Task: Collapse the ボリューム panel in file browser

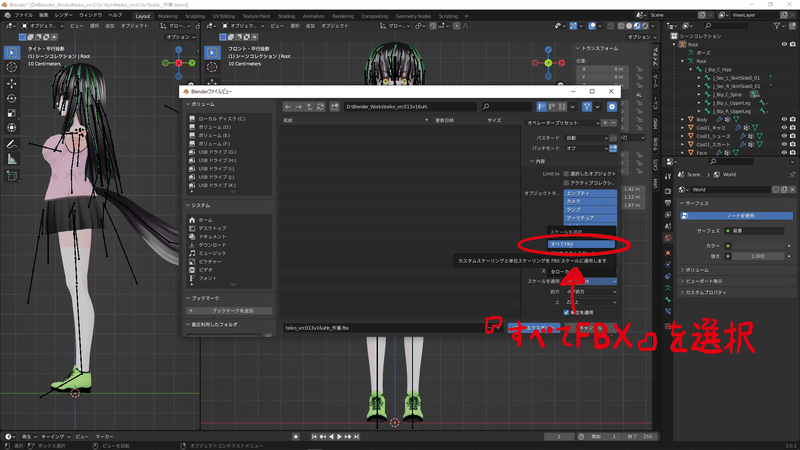Action: (188, 104)
